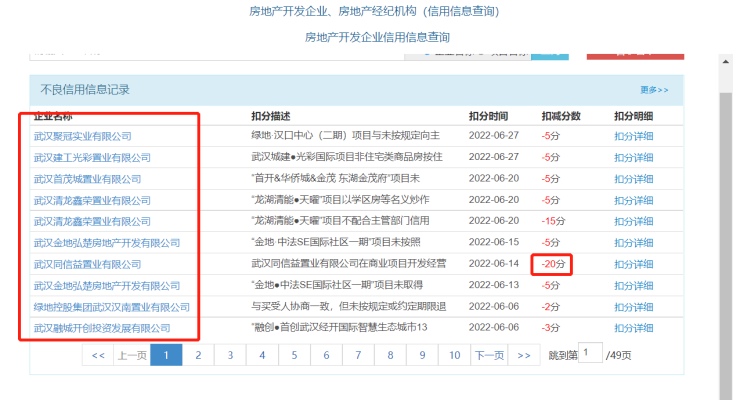Click the 更多>> link

(x=654, y=90)
